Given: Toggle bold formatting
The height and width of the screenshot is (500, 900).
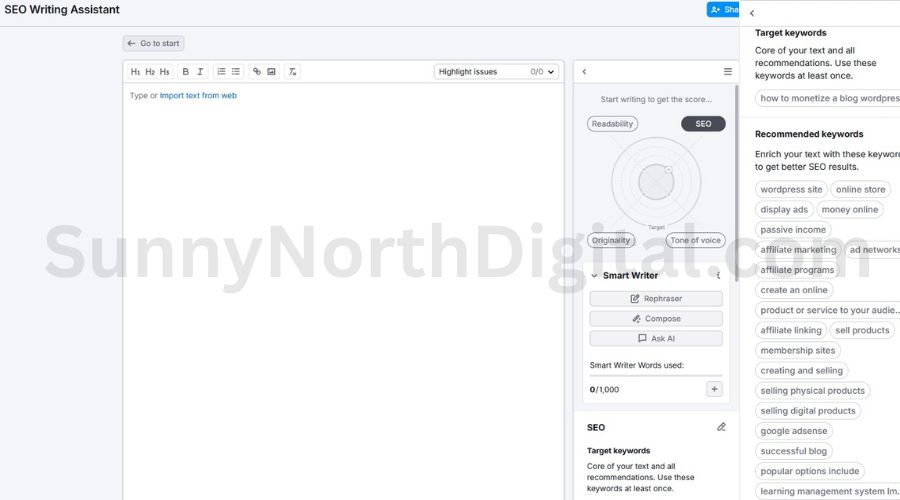Looking at the screenshot, I should pos(185,72).
